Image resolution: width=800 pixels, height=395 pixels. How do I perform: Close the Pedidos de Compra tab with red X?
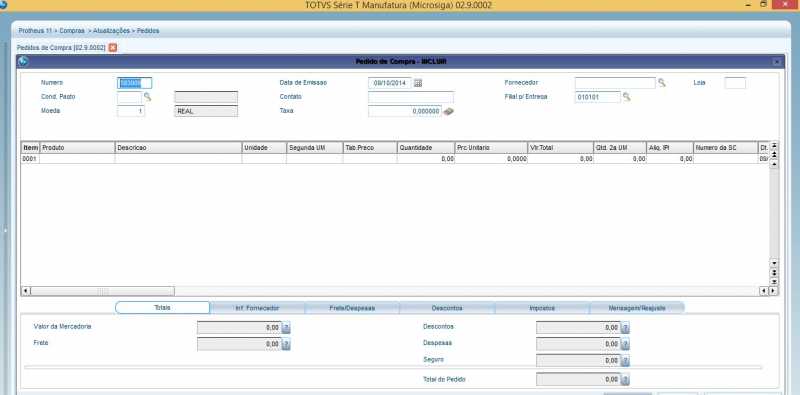113,47
